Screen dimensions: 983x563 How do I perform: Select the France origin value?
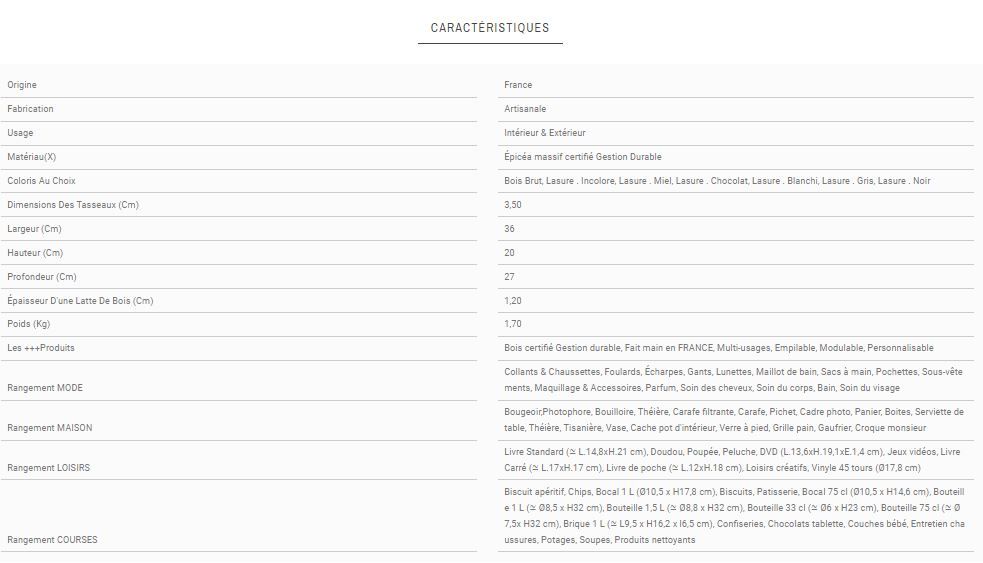click(x=518, y=85)
